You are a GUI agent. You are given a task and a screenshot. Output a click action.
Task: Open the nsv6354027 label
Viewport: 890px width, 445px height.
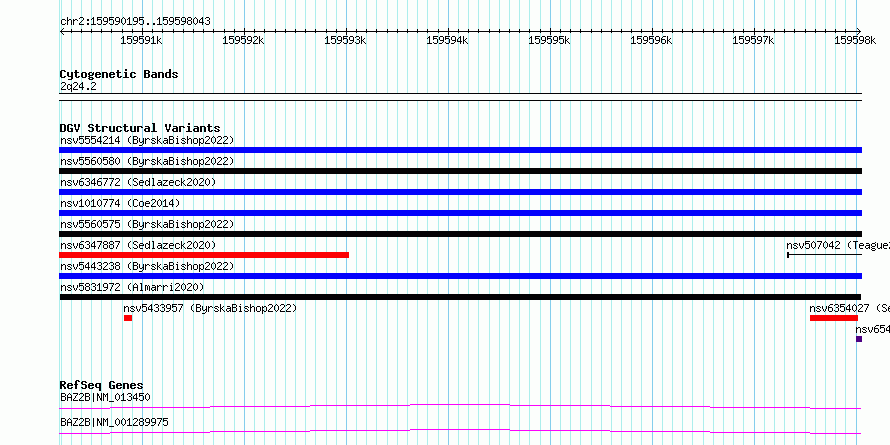pyautogui.click(x=850, y=308)
